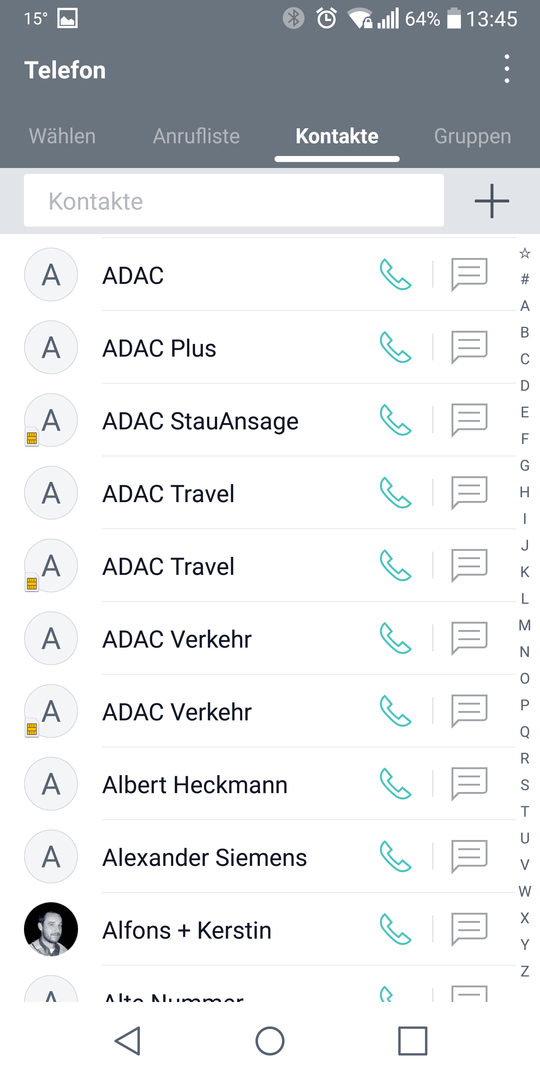Screen dimensions: 540x1080
Task: Send a message to ADAC StauAnsage
Action: tap(469, 420)
